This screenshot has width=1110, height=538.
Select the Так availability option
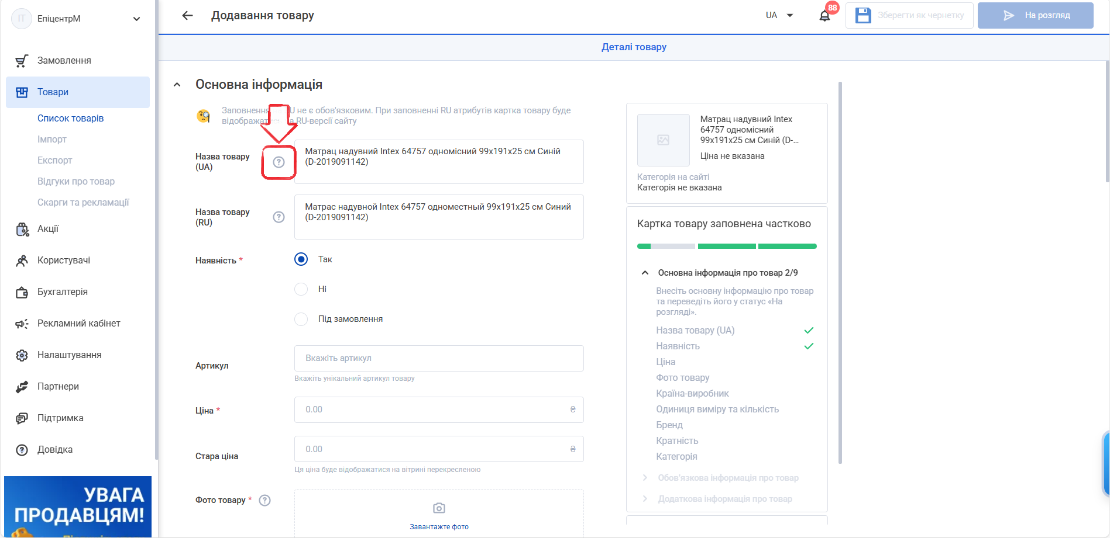pyautogui.click(x=301, y=259)
